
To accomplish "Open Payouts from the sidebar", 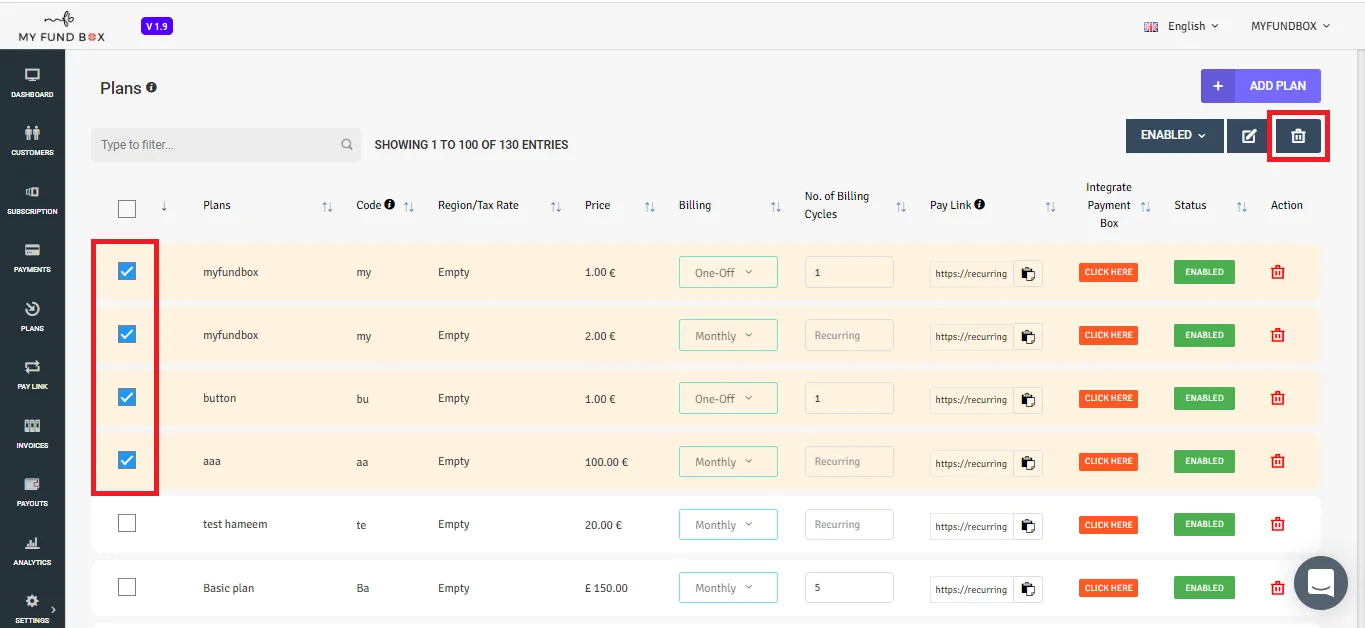I will click(32, 493).
